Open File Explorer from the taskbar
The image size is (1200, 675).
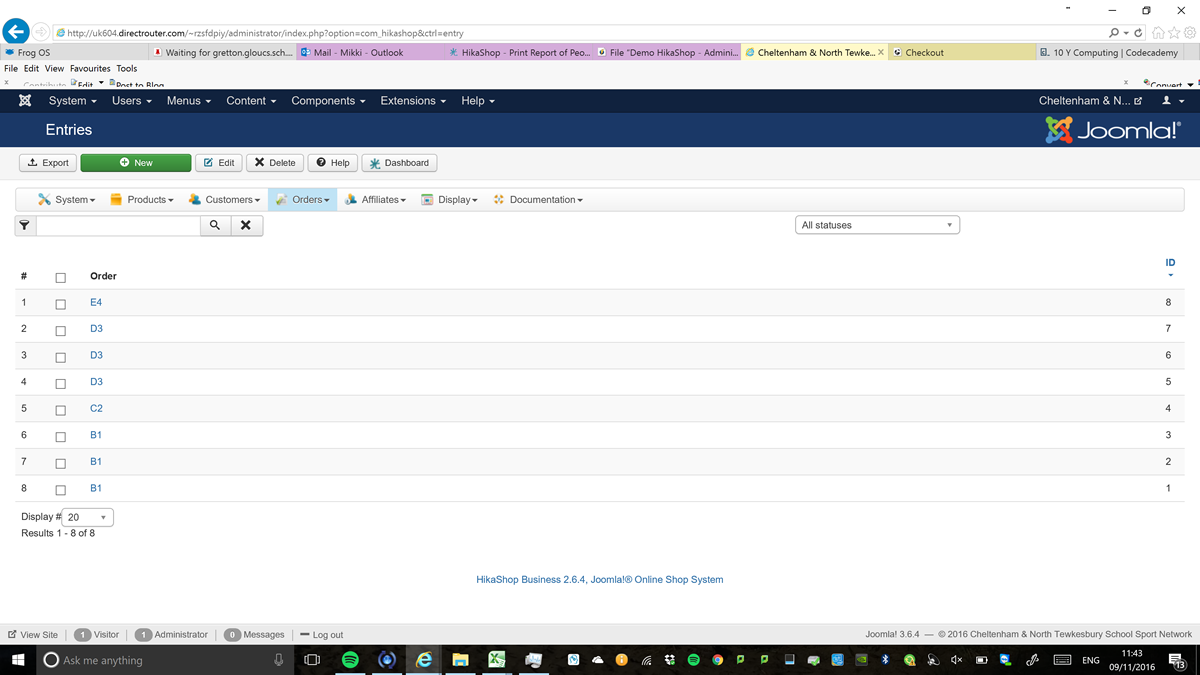[460, 660]
